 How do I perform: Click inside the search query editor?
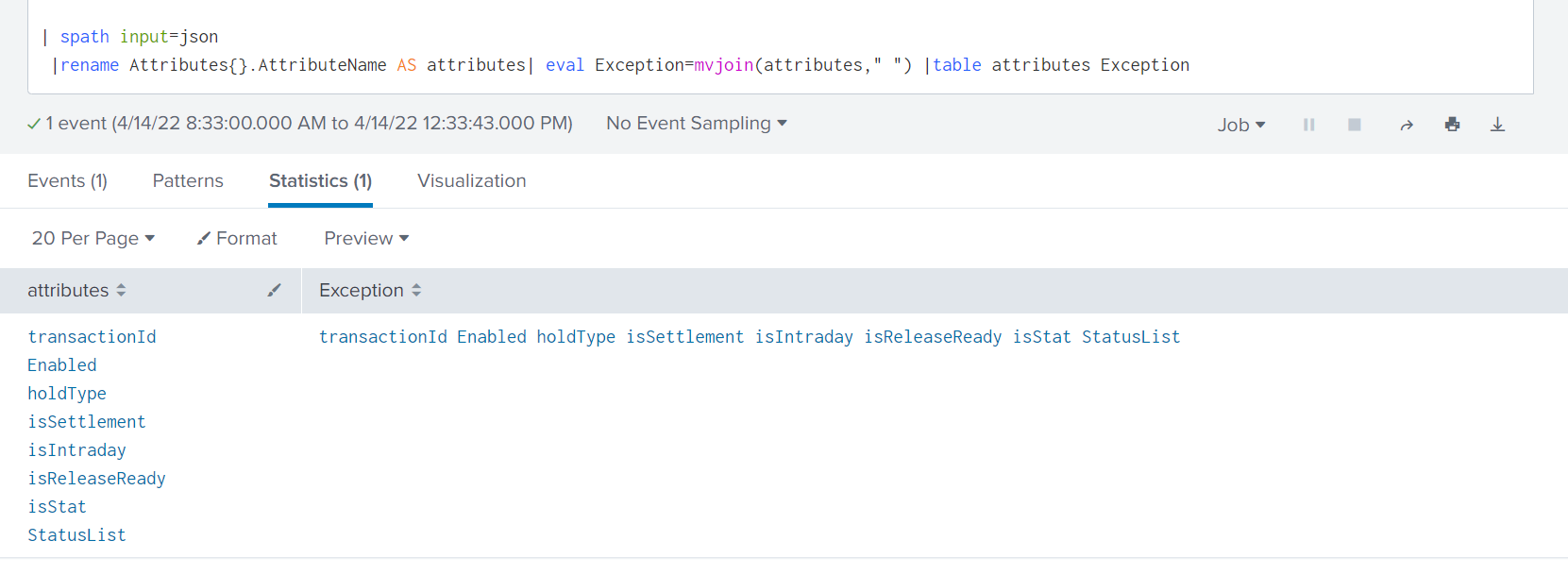(x=755, y=51)
